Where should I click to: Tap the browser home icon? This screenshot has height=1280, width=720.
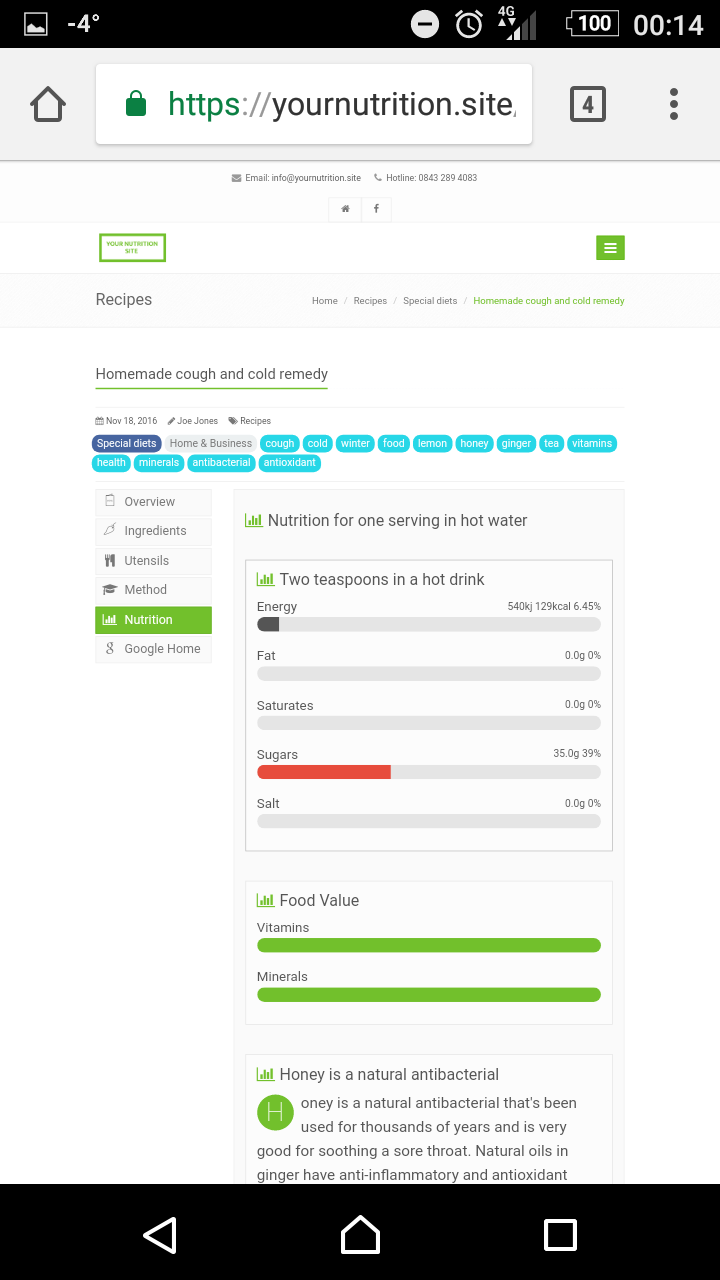48,104
